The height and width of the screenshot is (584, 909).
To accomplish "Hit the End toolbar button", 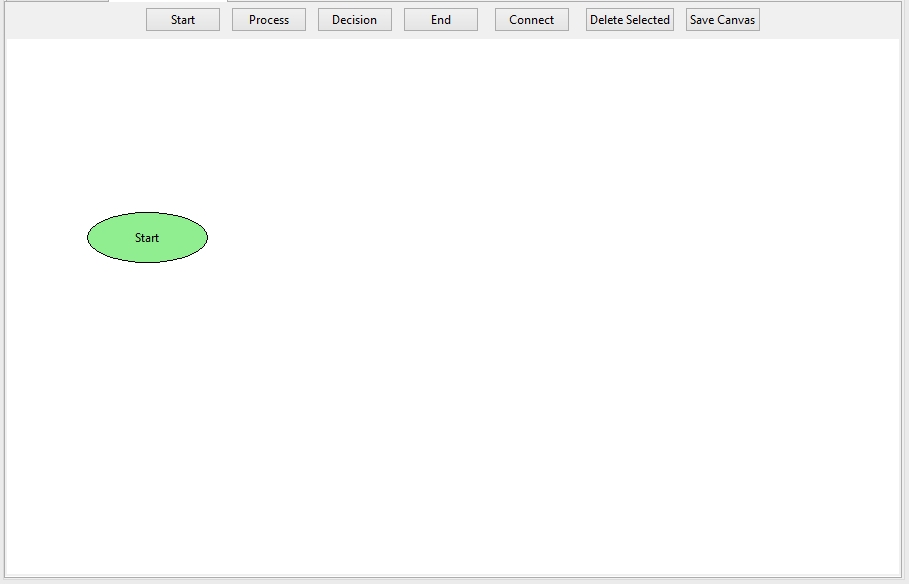I will 441,20.
